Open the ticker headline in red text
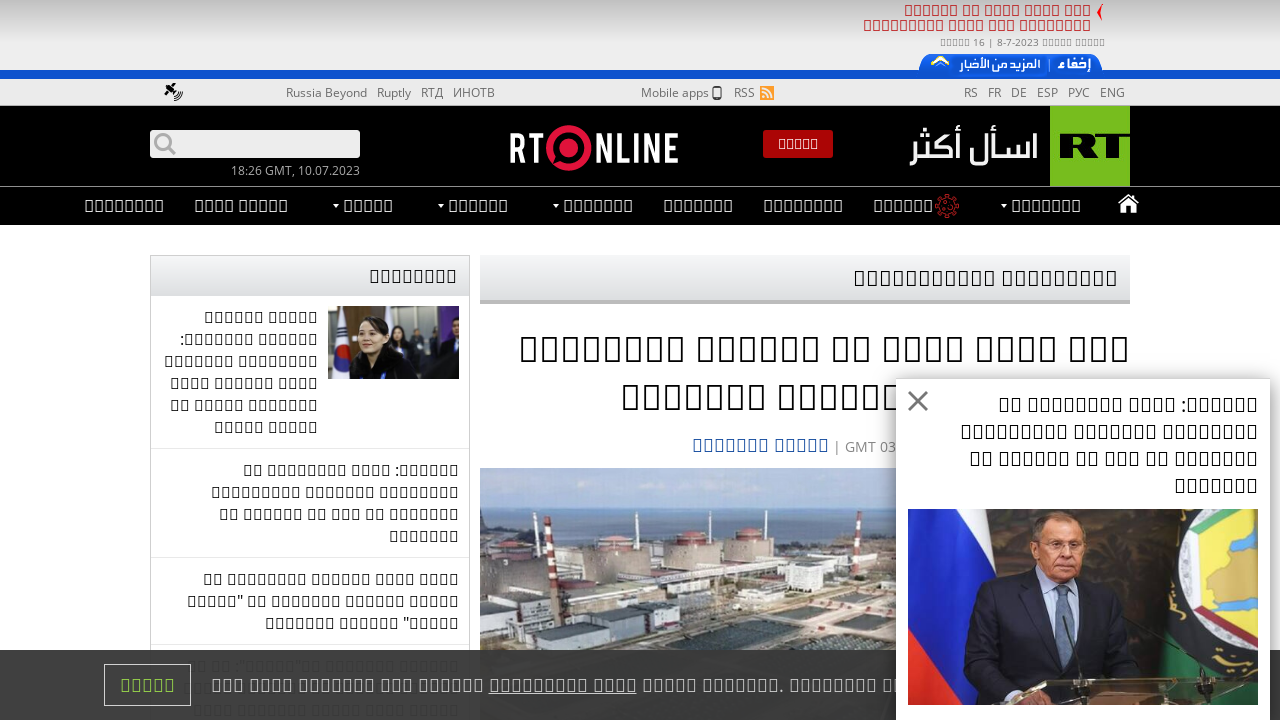Viewport: 1280px width, 720px height. pyautogui.click(x=977, y=17)
